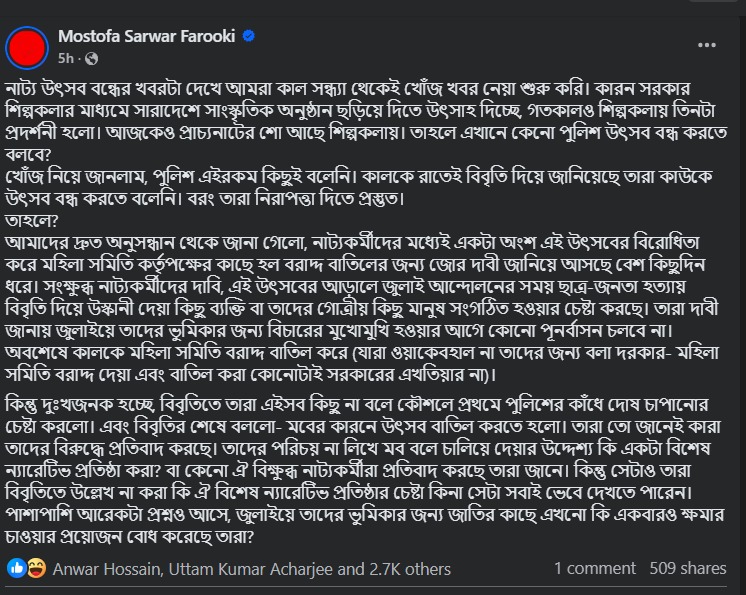Viewport: 746px width, 595px height.
Task: Click the line beginning 'খোঁজ নিয়ে জানলাম'
Action: coord(359,177)
